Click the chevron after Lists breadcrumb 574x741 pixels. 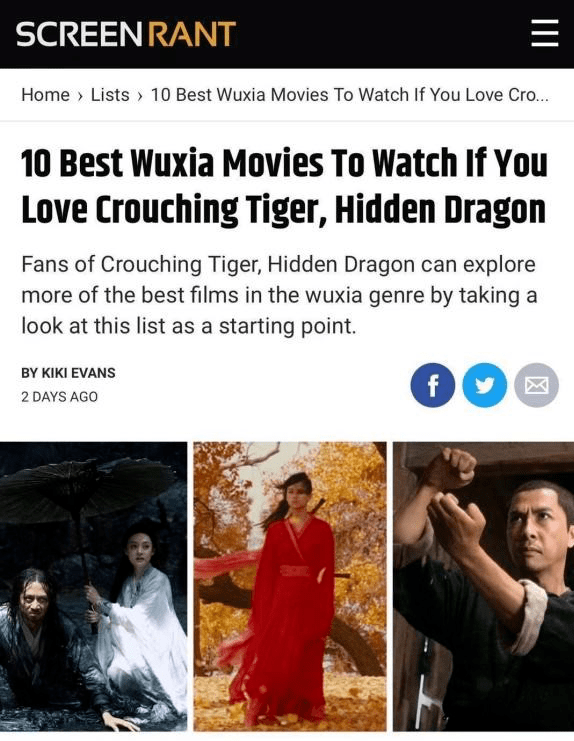click(140, 96)
